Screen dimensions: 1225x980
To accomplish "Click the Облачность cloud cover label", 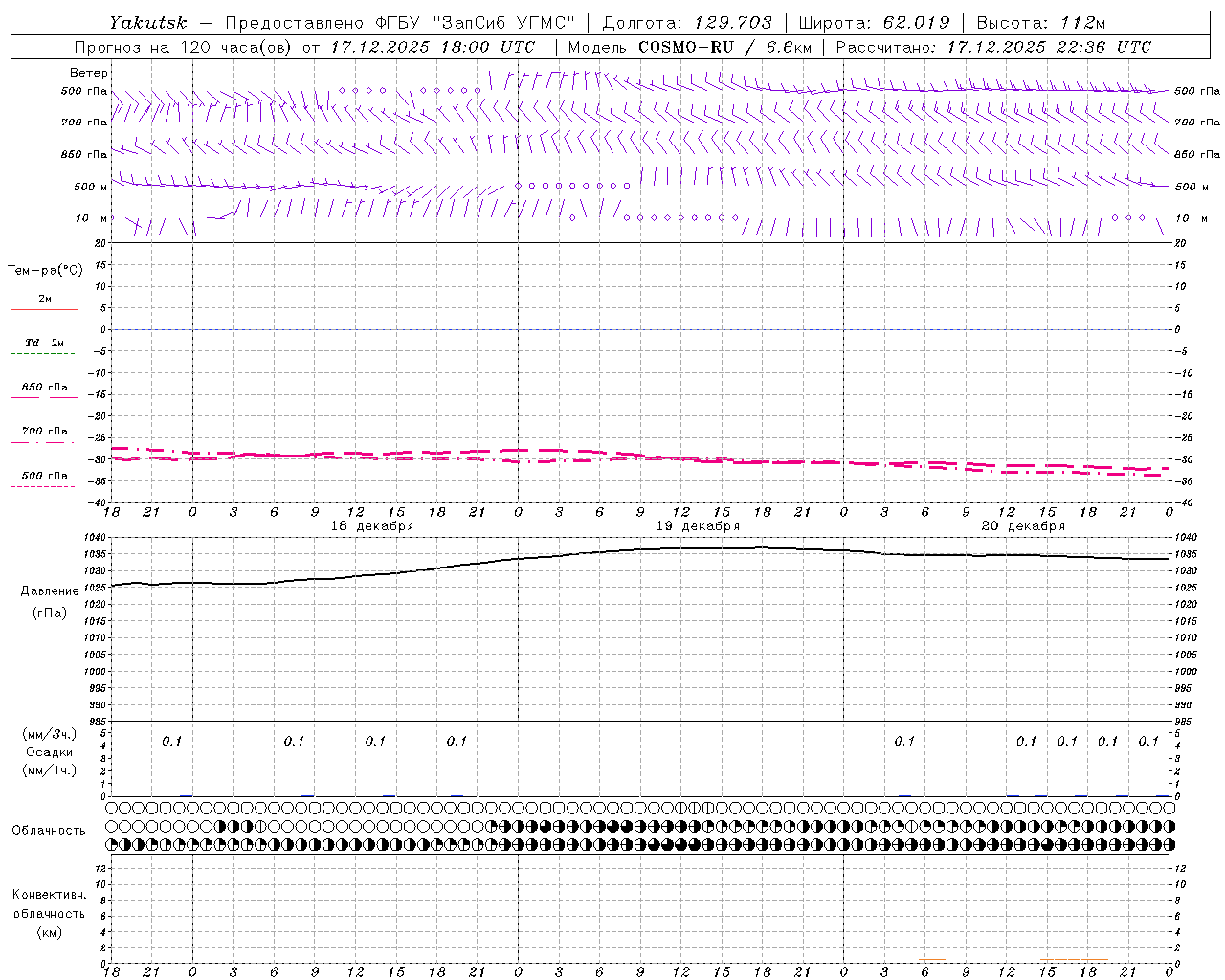I will [48, 831].
